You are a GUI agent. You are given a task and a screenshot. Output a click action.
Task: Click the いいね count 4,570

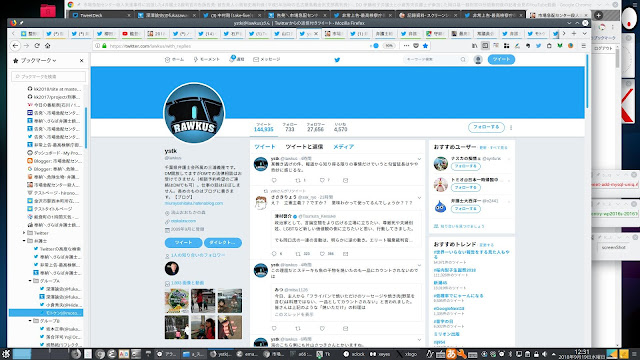click(340, 127)
